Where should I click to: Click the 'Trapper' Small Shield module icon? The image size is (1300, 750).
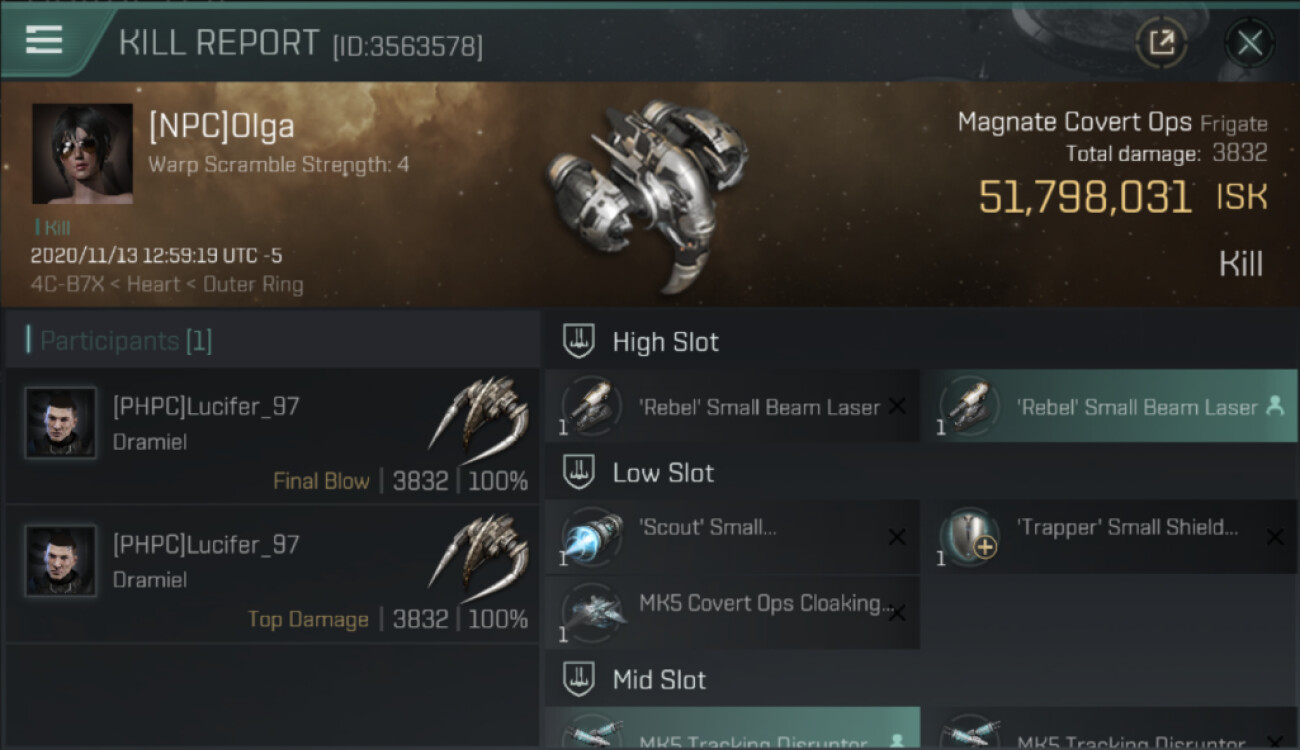(x=968, y=536)
